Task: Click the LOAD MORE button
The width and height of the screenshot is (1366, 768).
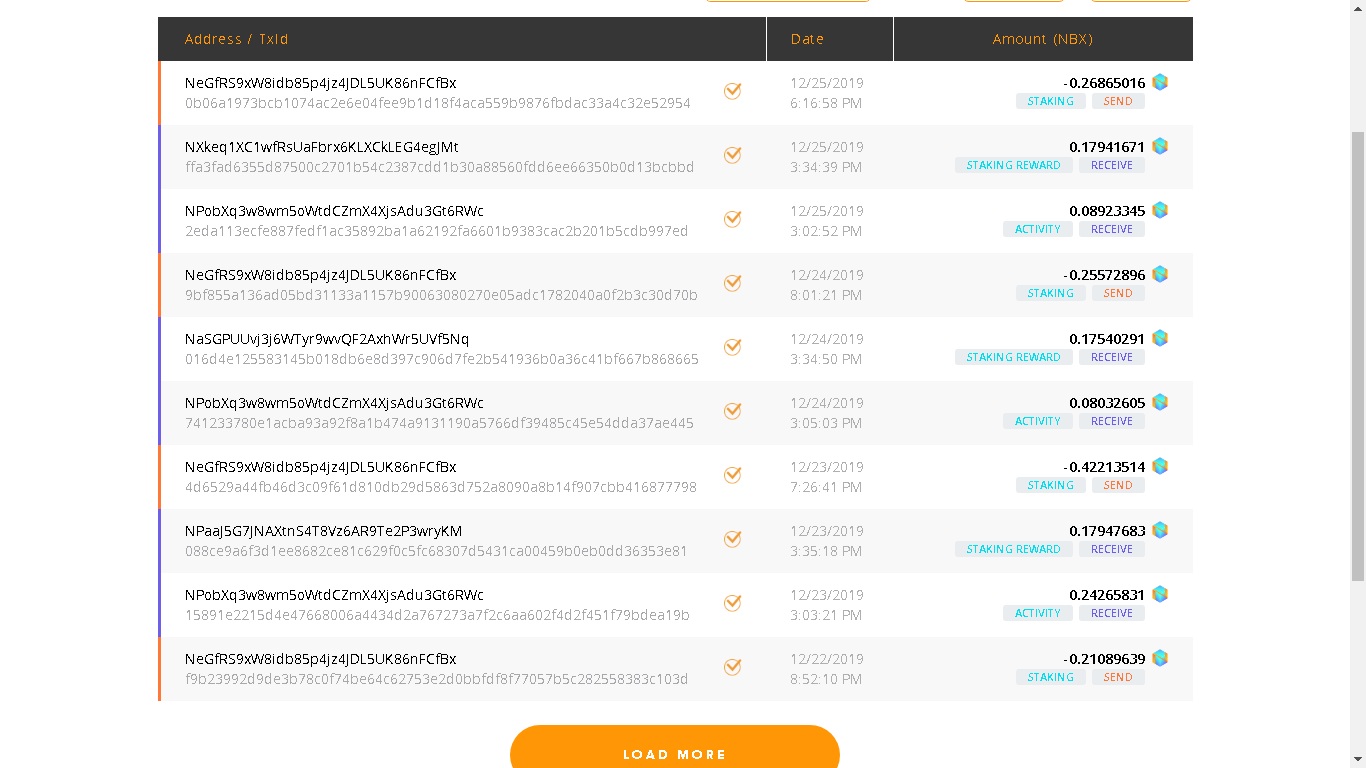Action: coord(675,748)
